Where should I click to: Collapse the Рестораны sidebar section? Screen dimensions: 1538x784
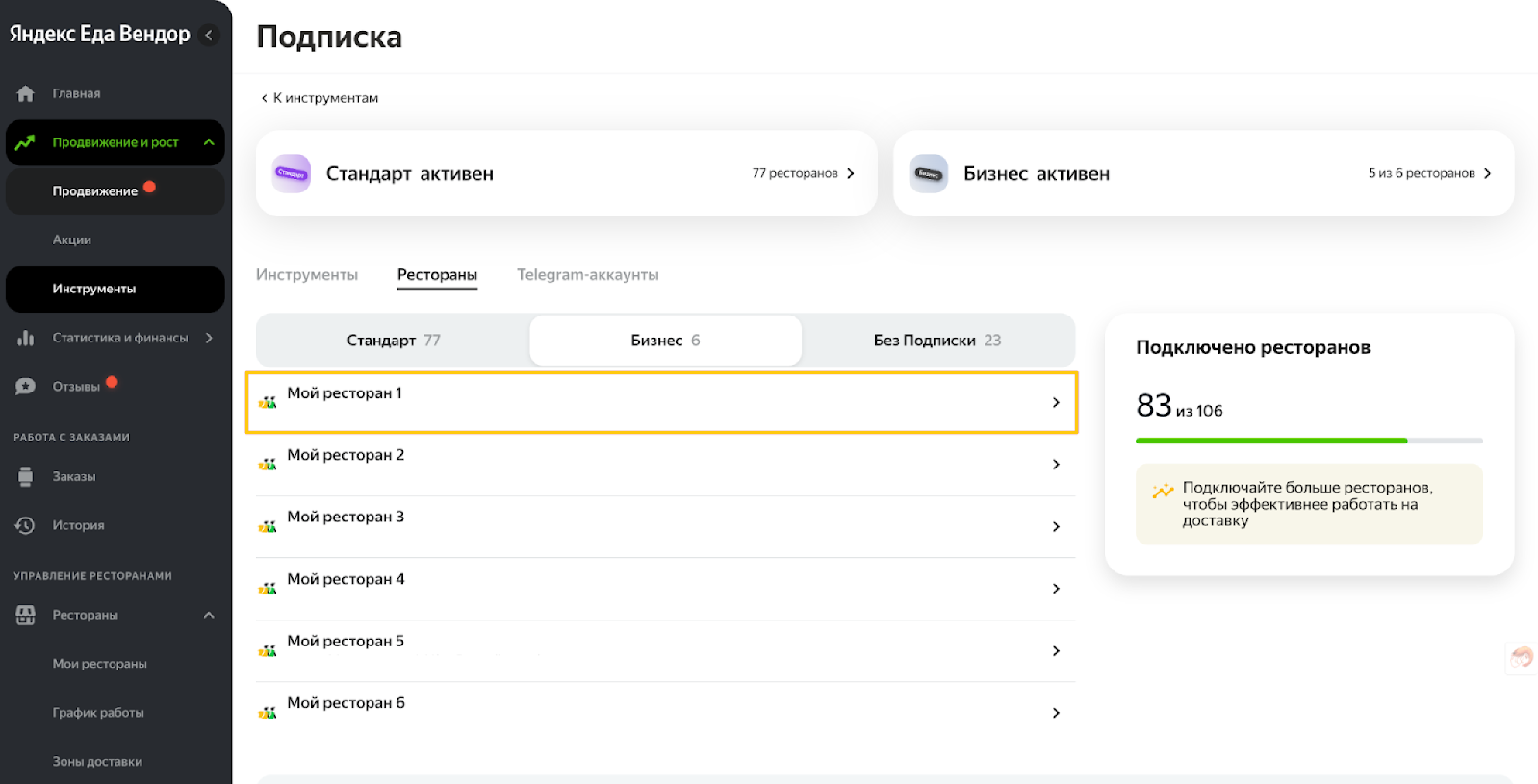coord(209,615)
